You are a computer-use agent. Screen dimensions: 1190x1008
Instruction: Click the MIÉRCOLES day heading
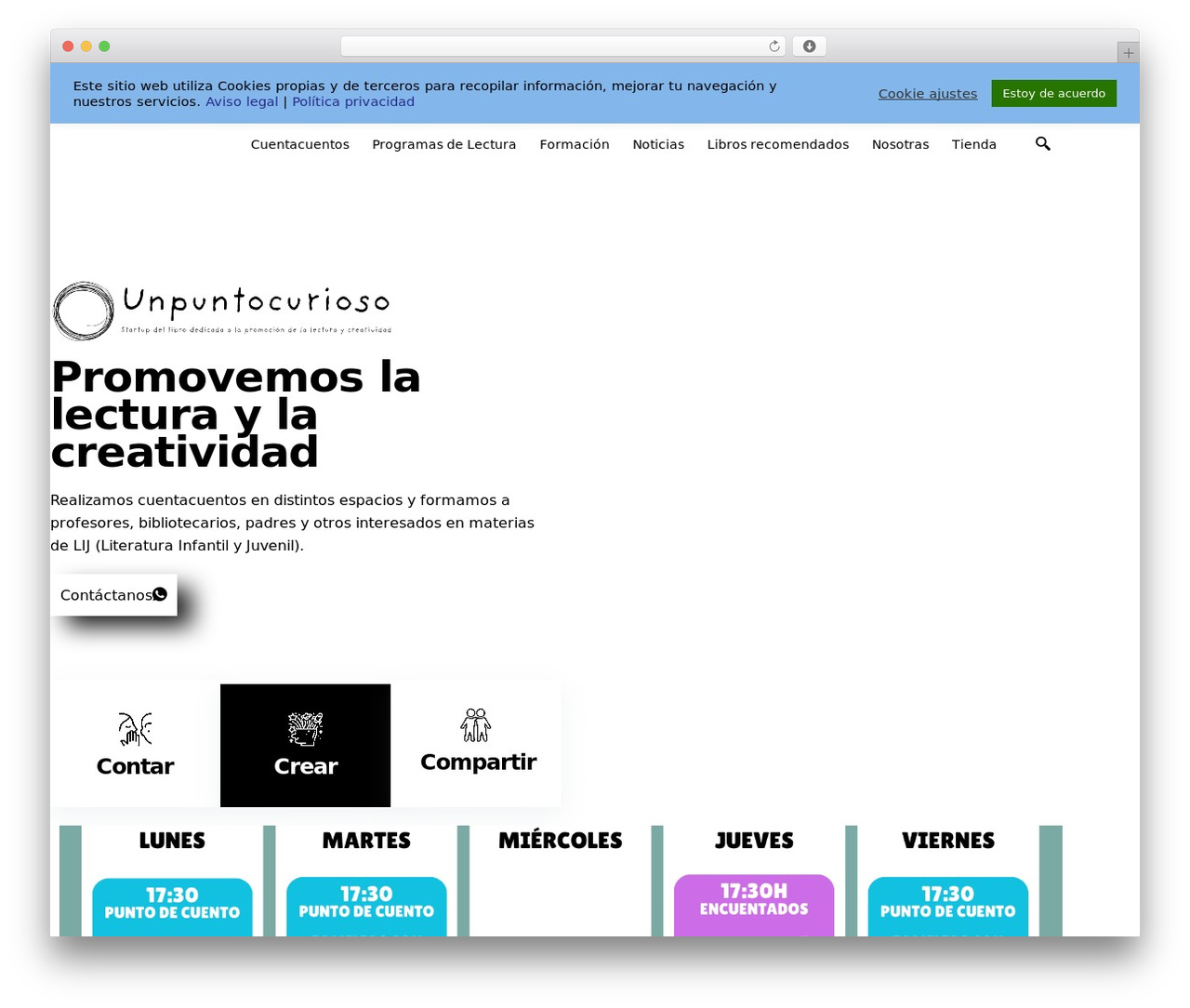[x=561, y=841]
